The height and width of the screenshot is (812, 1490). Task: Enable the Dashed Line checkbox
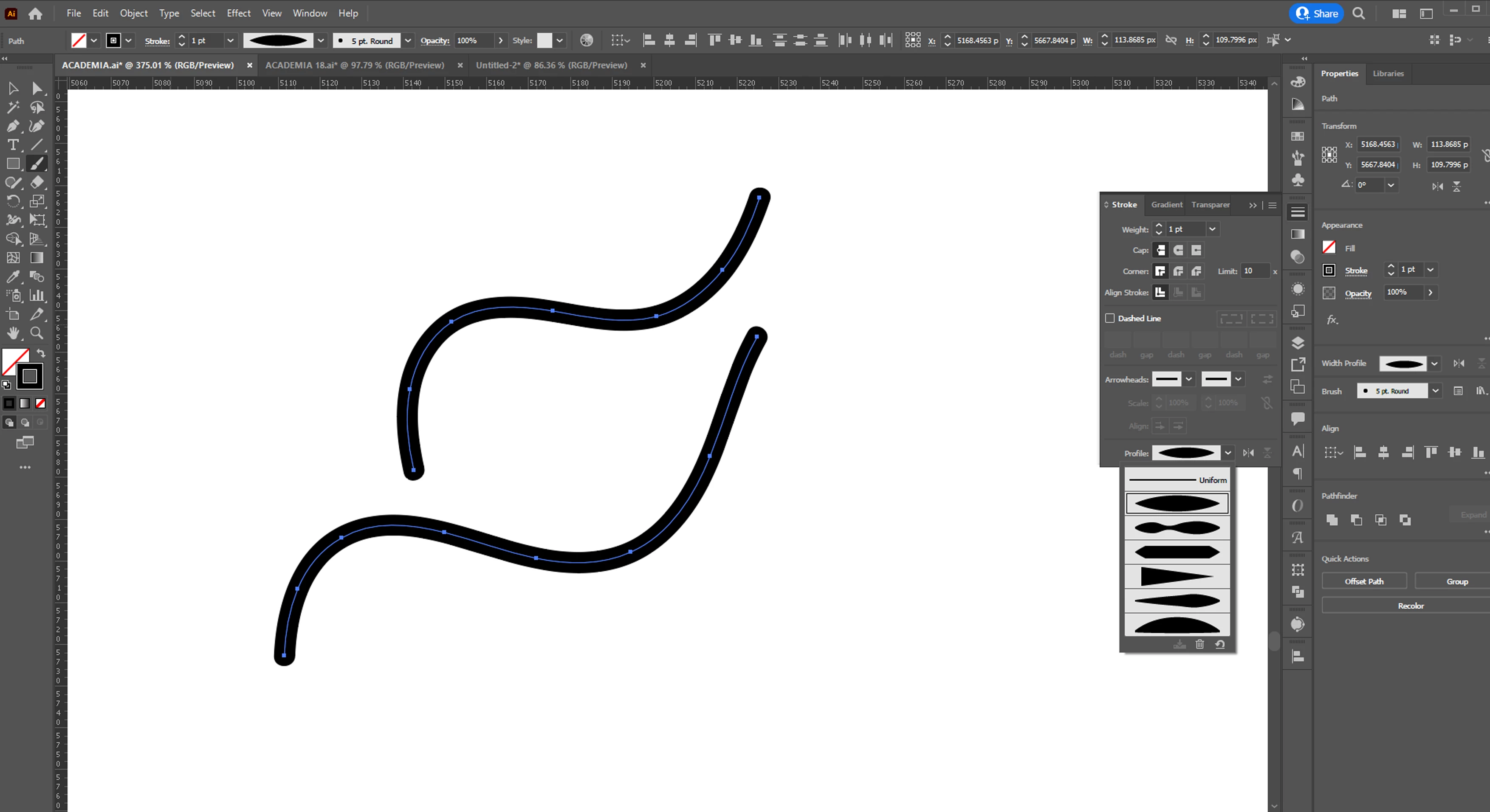(1110, 318)
